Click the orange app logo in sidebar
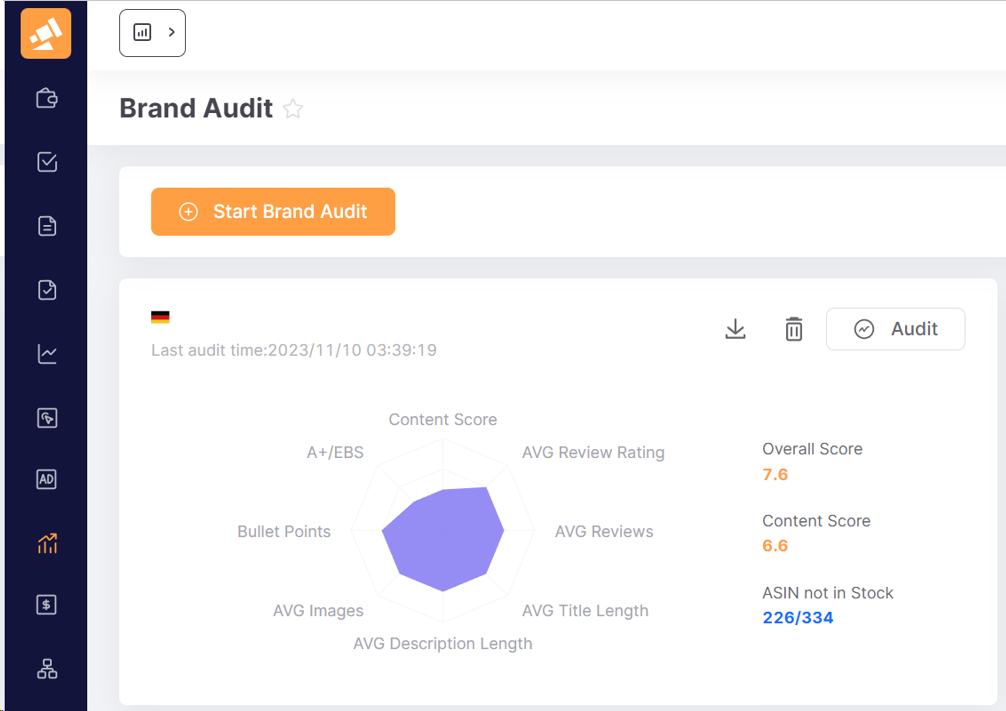 click(46, 34)
